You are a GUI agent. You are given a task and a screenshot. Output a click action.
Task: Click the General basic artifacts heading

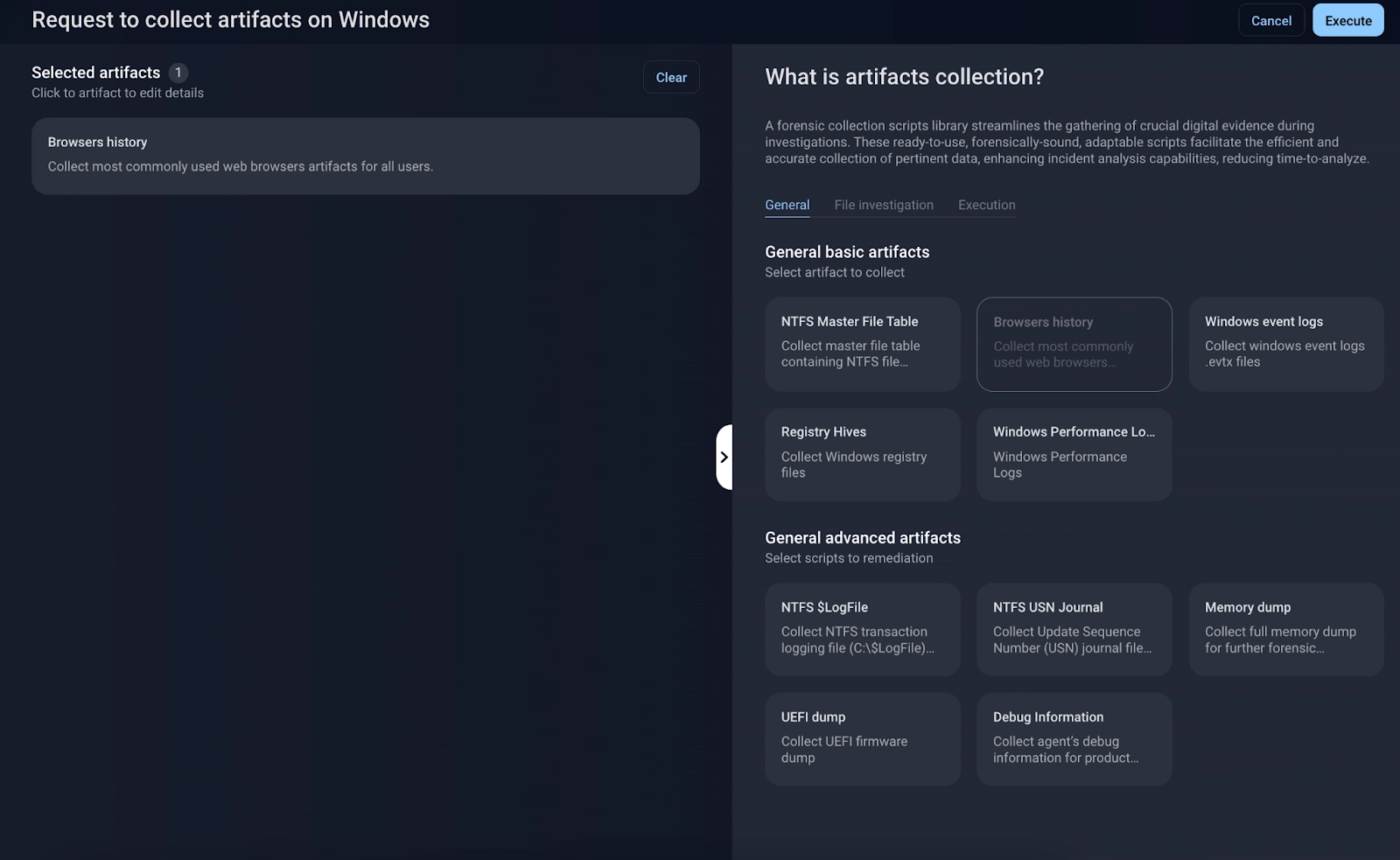click(x=846, y=252)
